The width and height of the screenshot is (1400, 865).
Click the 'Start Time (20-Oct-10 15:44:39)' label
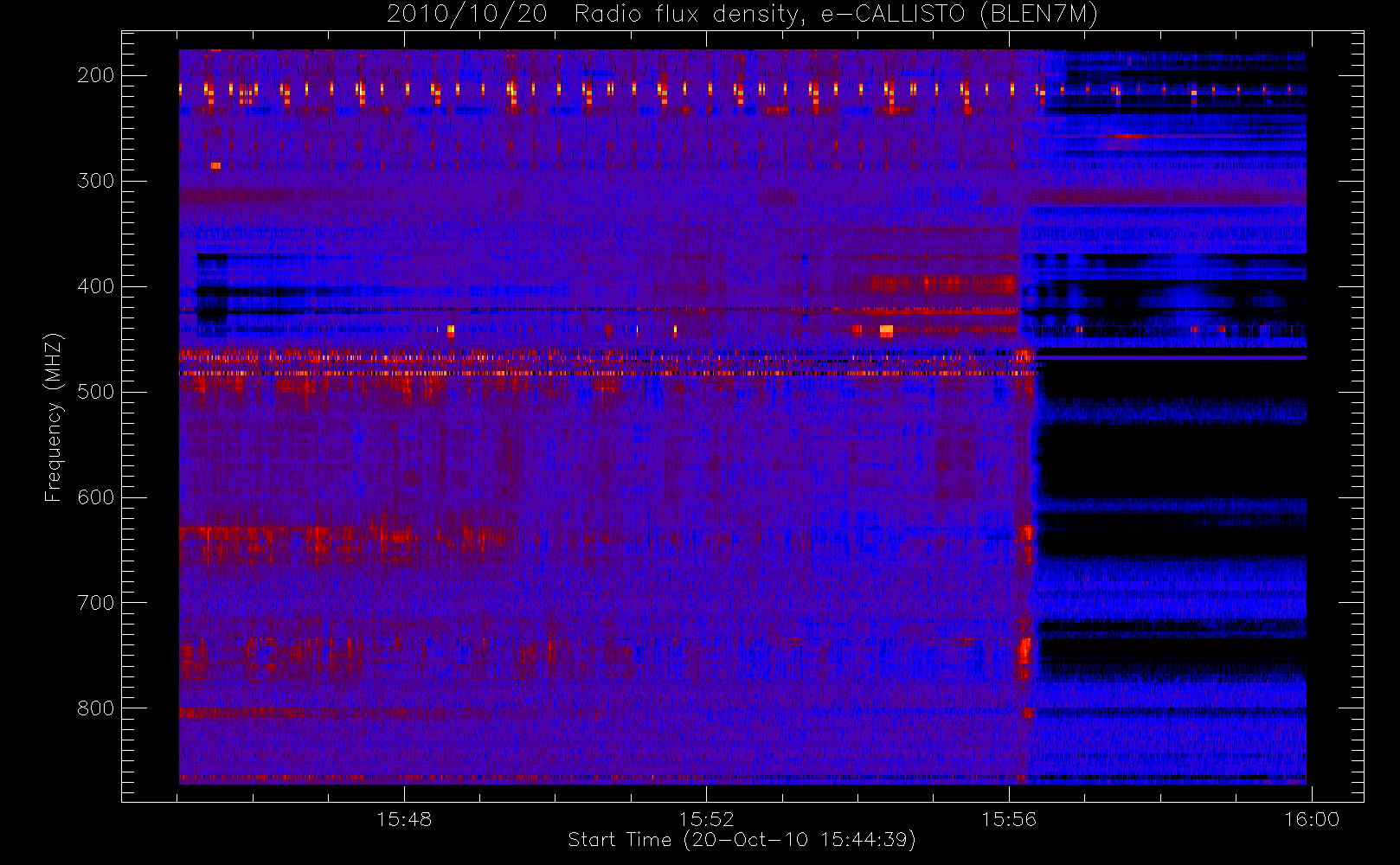pyautogui.click(x=742, y=839)
